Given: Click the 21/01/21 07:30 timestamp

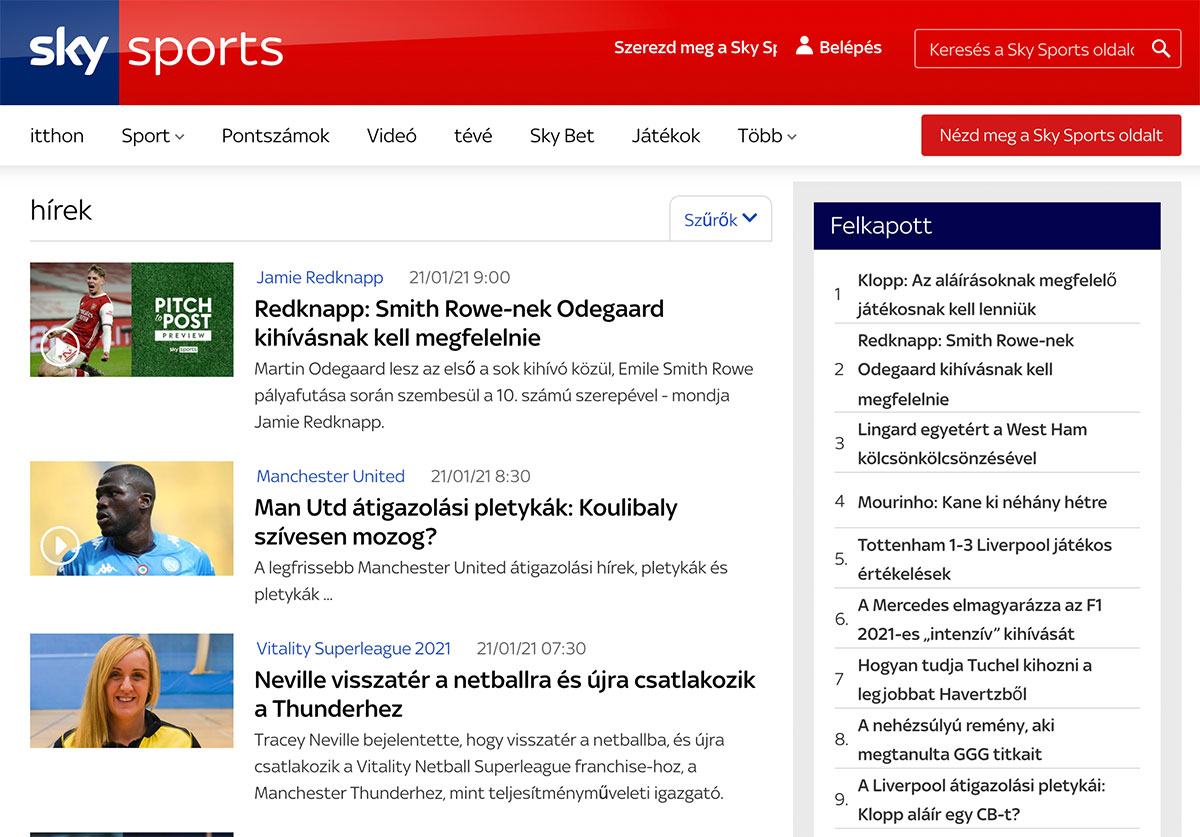Looking at the screenshot, I should pyautogui.click(x=531, y=648).
